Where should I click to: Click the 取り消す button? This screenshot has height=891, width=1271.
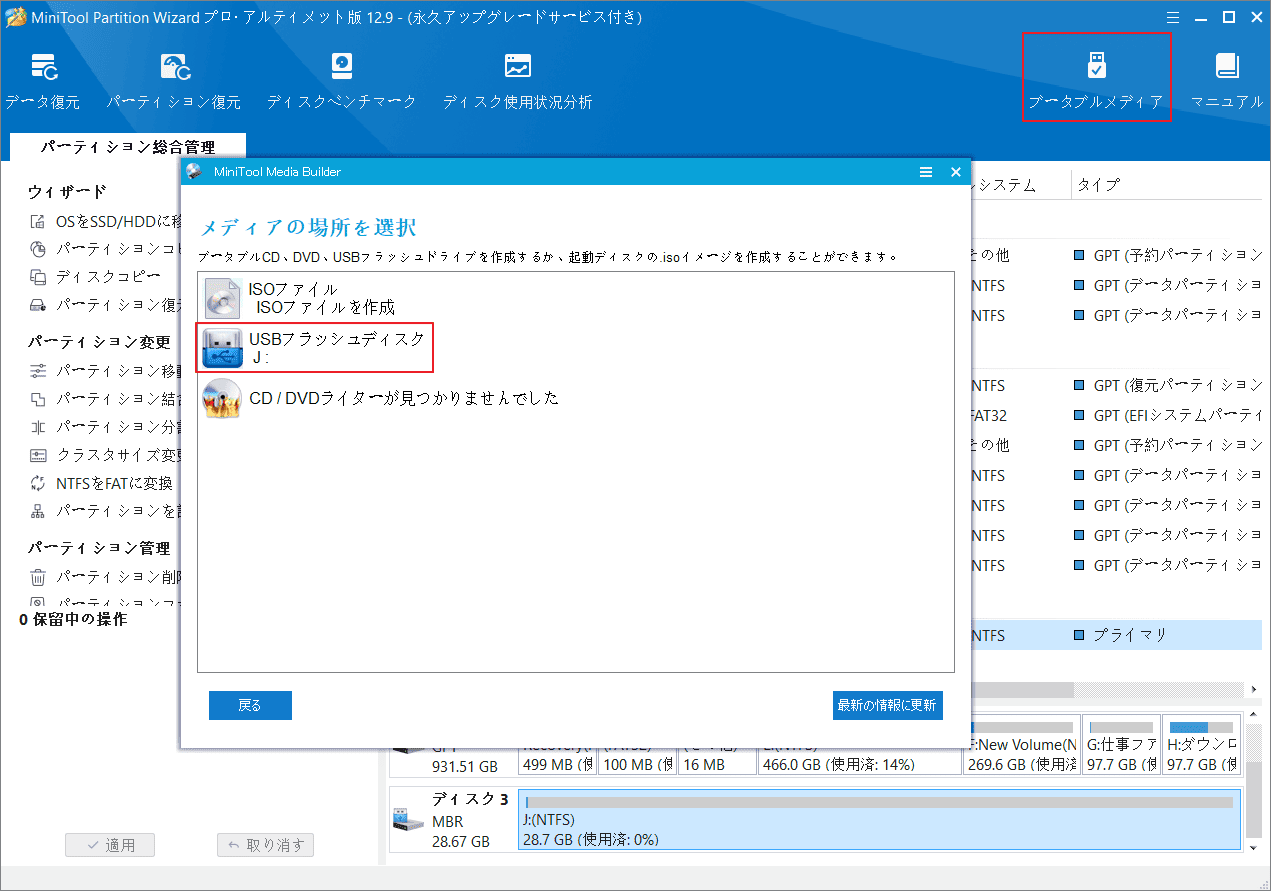tap(265, 845)
